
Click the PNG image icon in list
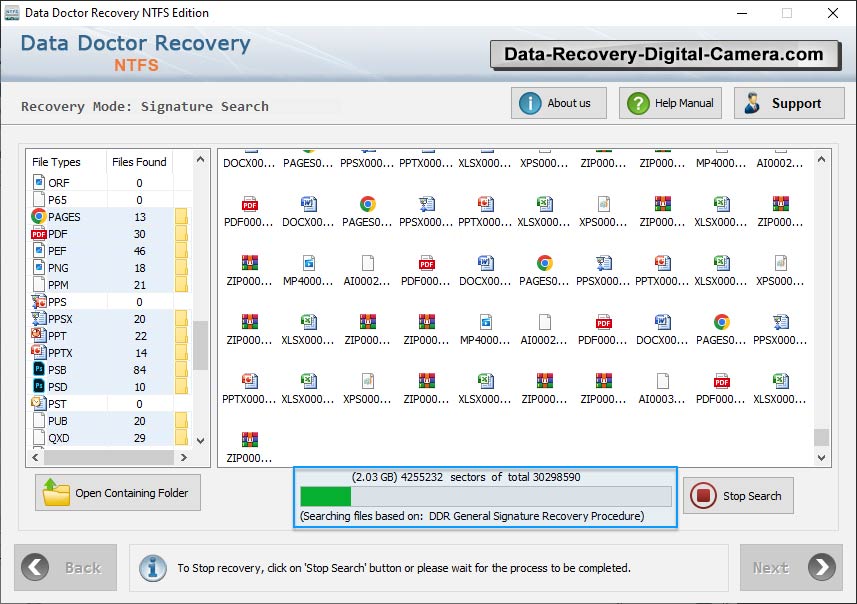(39, 267)
